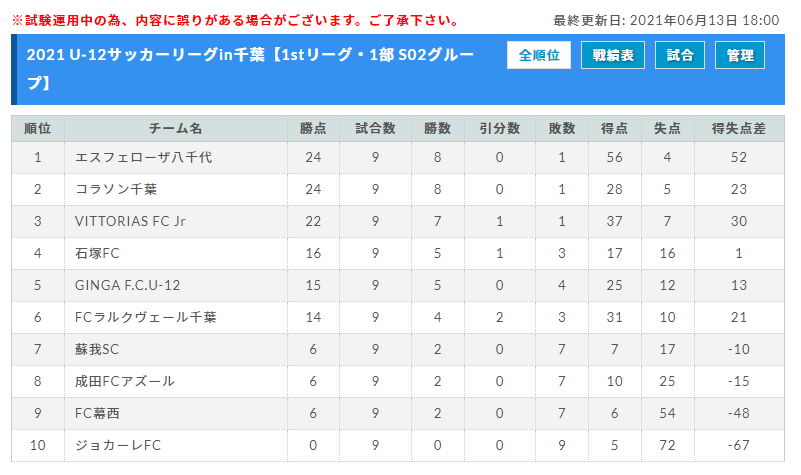801x475 pixels.
Task: Click the 勝点 column header
Action: (x=313, y=129)
